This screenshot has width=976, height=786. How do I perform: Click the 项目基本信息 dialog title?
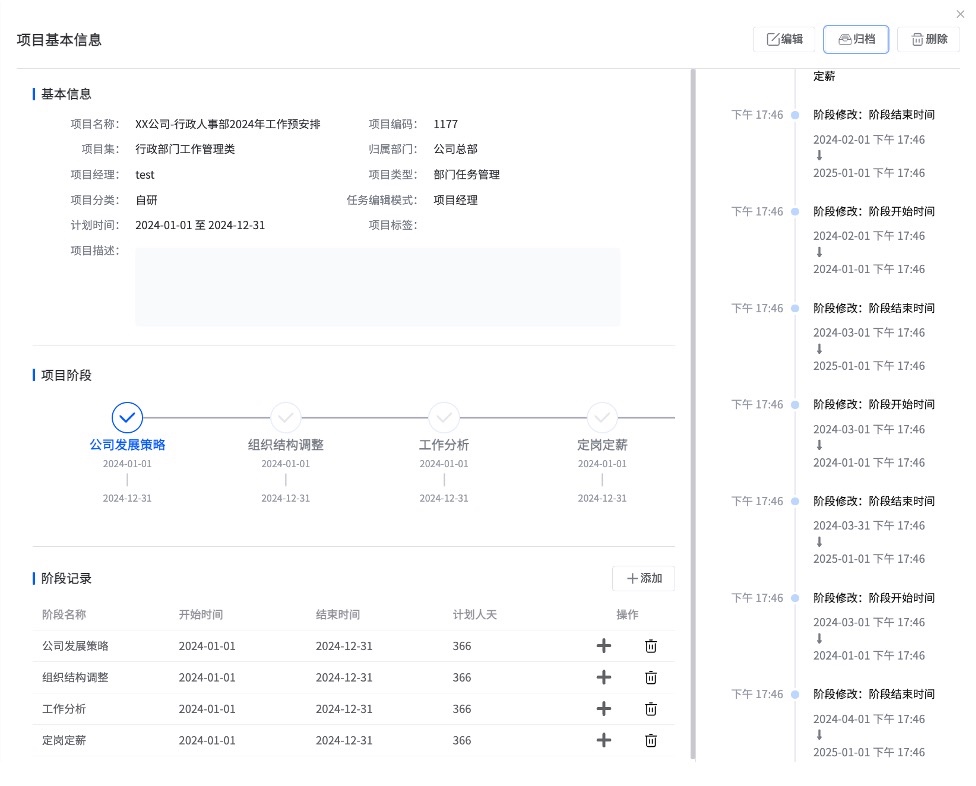[59, 40]
